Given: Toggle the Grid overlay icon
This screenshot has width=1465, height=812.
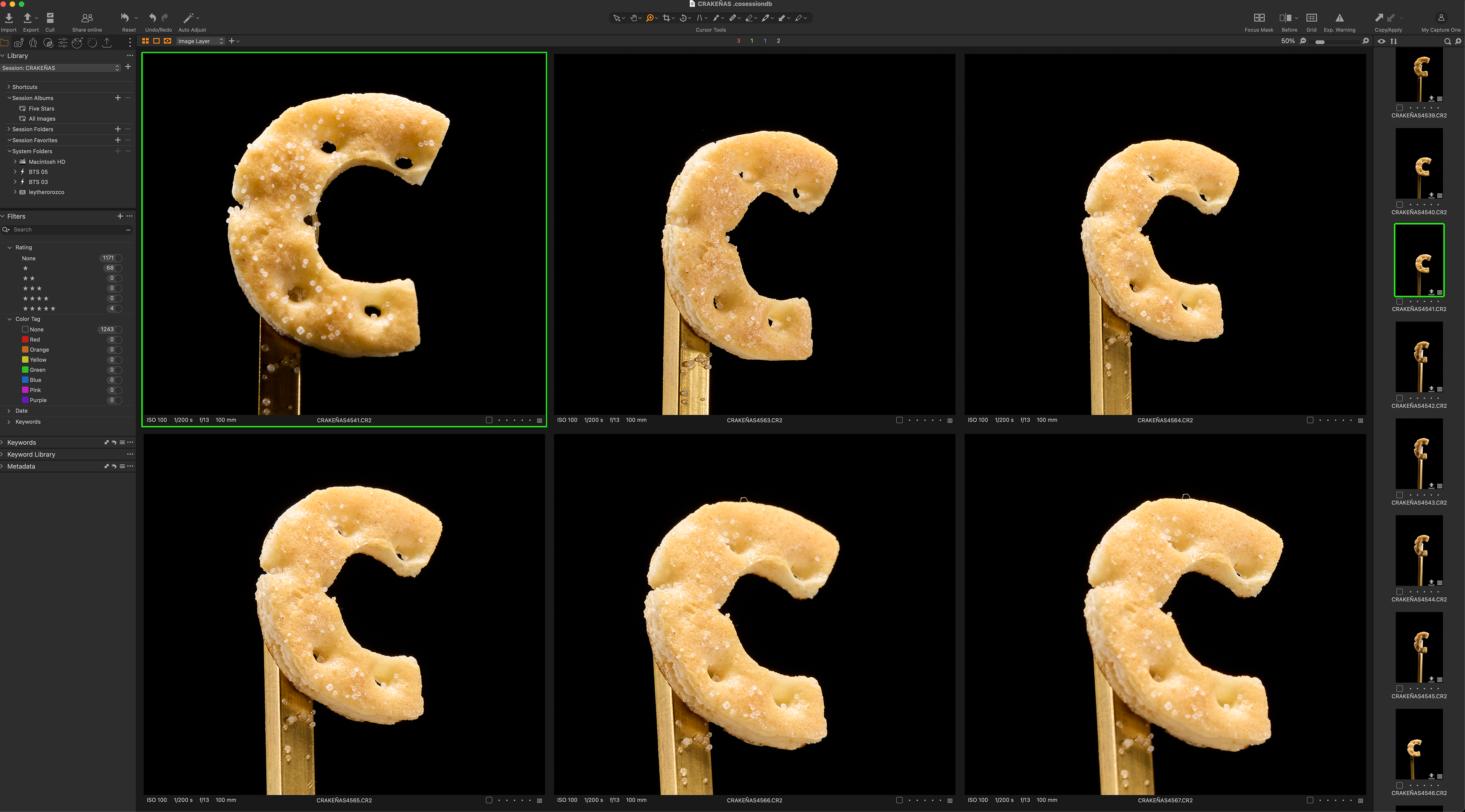Looking at the screenshot, I should coord(1312,18).
